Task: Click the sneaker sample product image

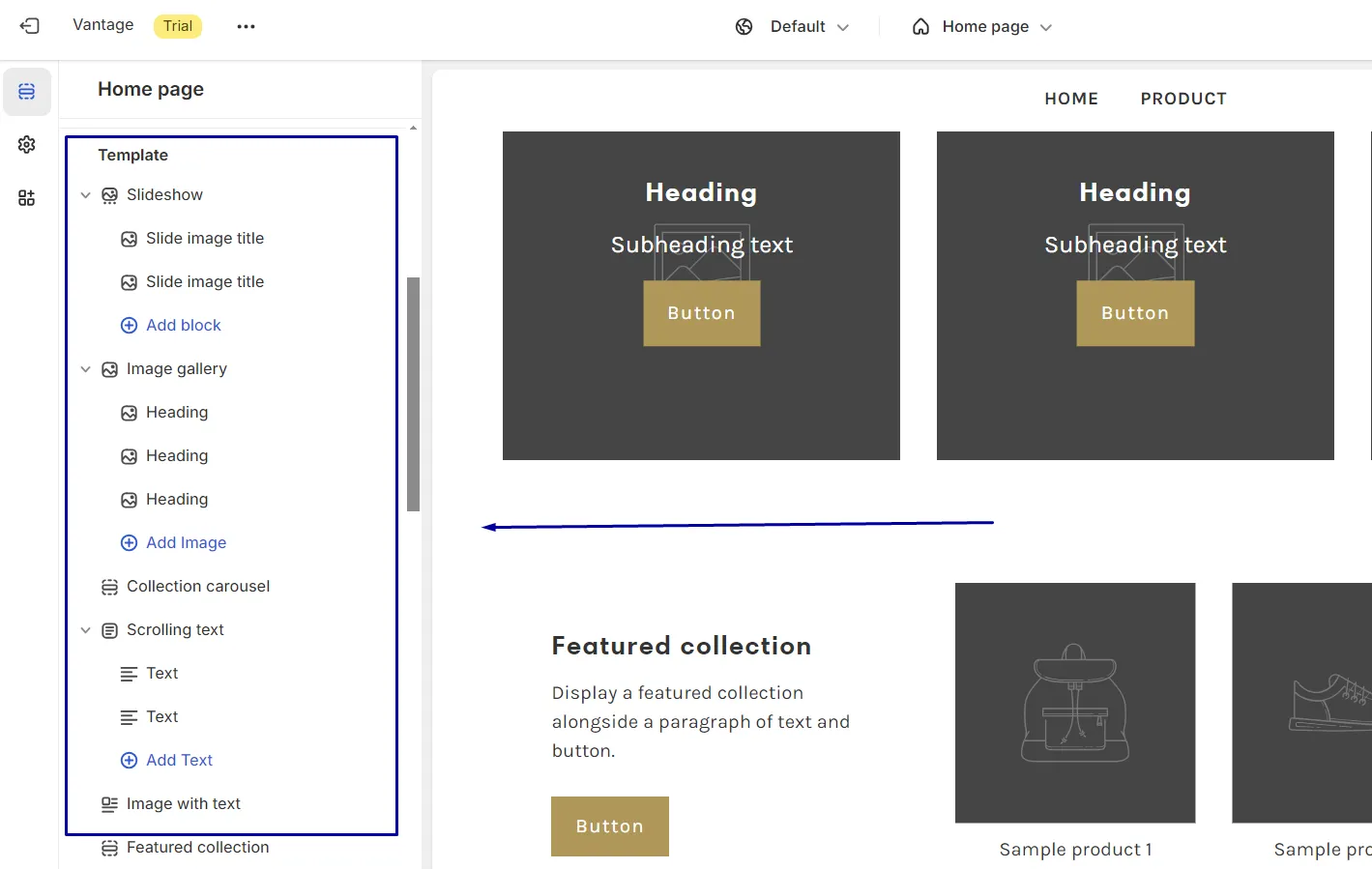Action: [x=1301, y=703]
